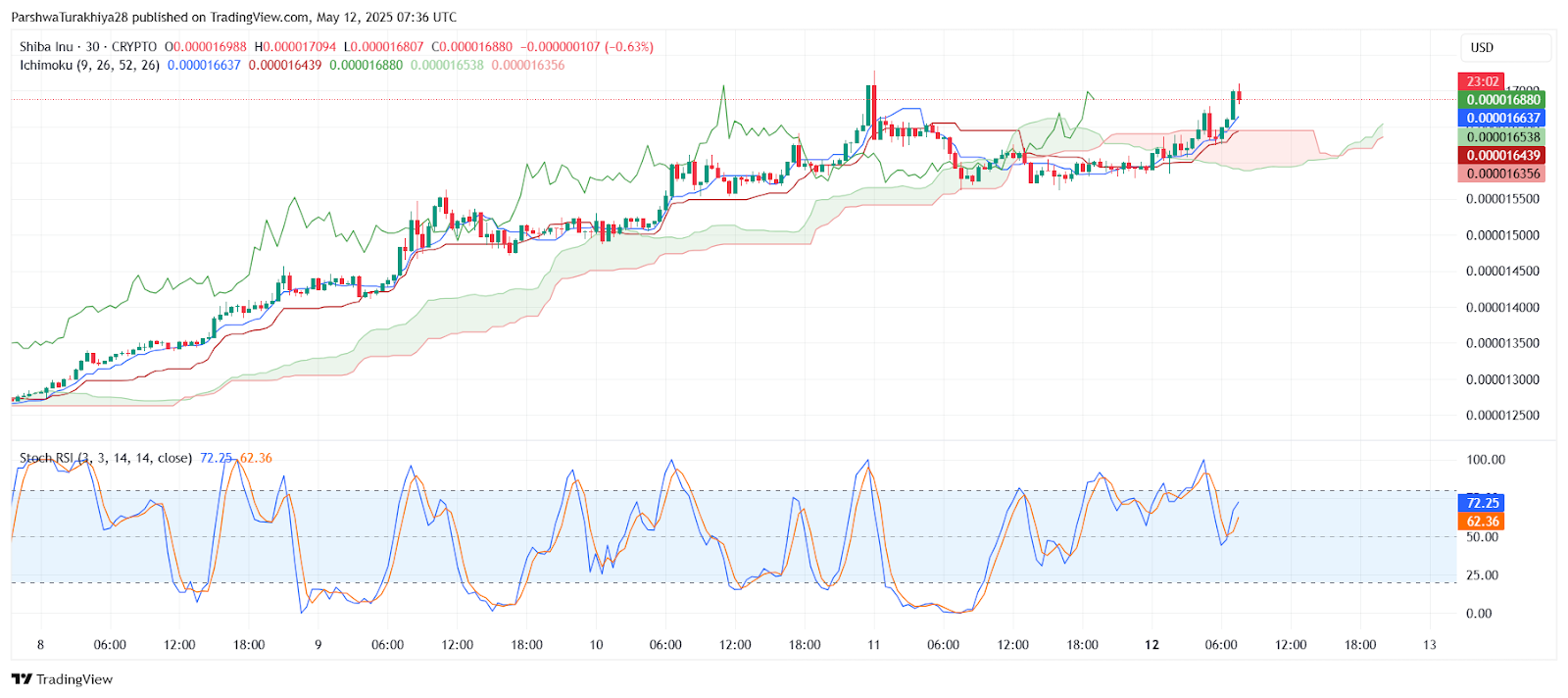Click date 13 at the time axis end

[x=1429, y=645]
